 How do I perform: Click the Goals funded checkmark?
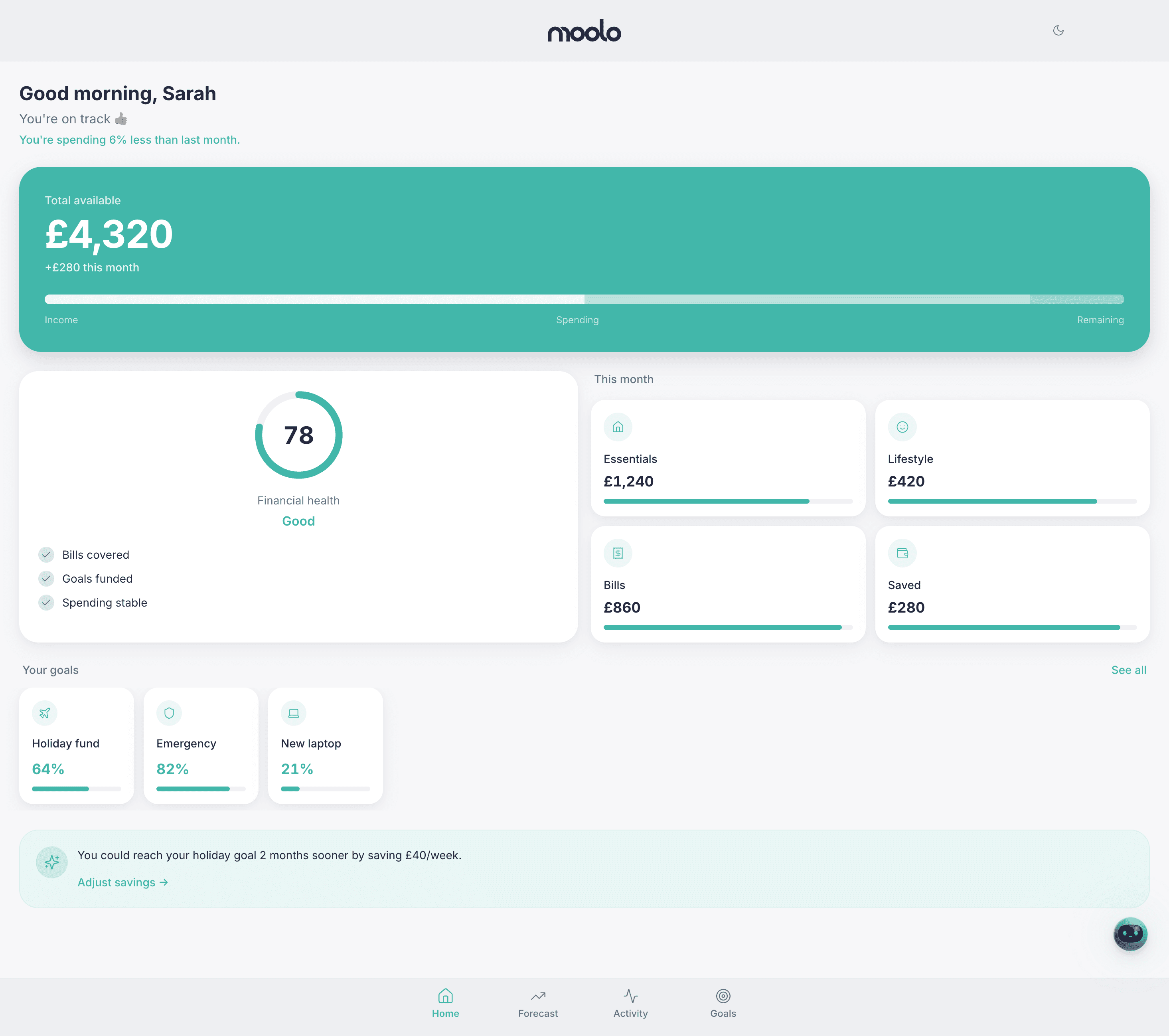coord(46,578)
